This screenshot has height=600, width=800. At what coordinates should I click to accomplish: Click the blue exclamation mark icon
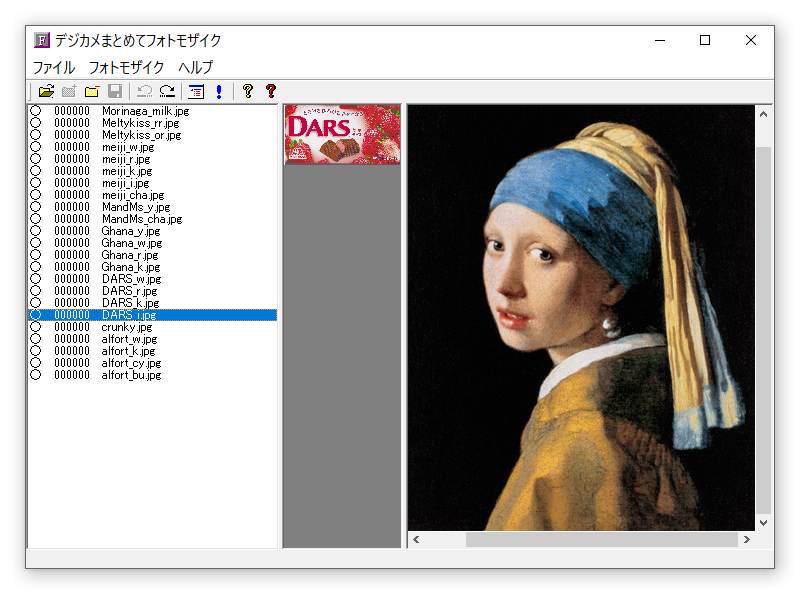coord(219,91)
